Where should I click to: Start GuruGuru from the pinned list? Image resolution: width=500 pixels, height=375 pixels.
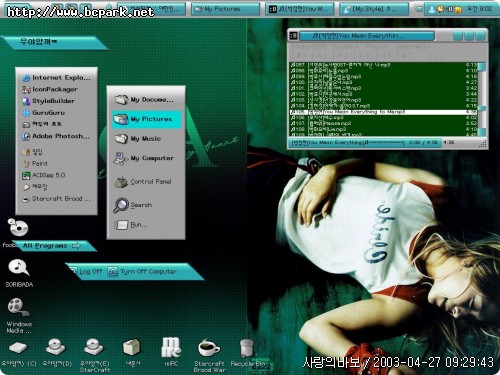coord(44,113)
